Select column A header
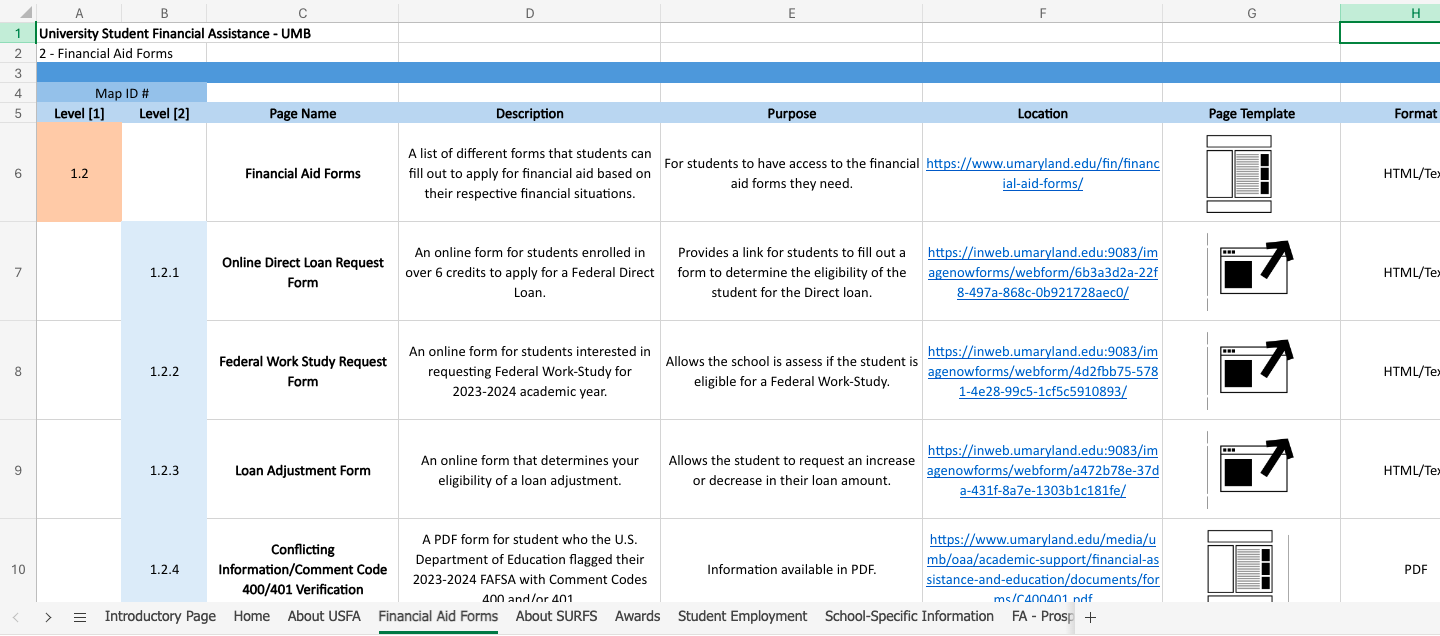Image resolution: width=1440 pixels, height=636 pixels. click(79, 12)
